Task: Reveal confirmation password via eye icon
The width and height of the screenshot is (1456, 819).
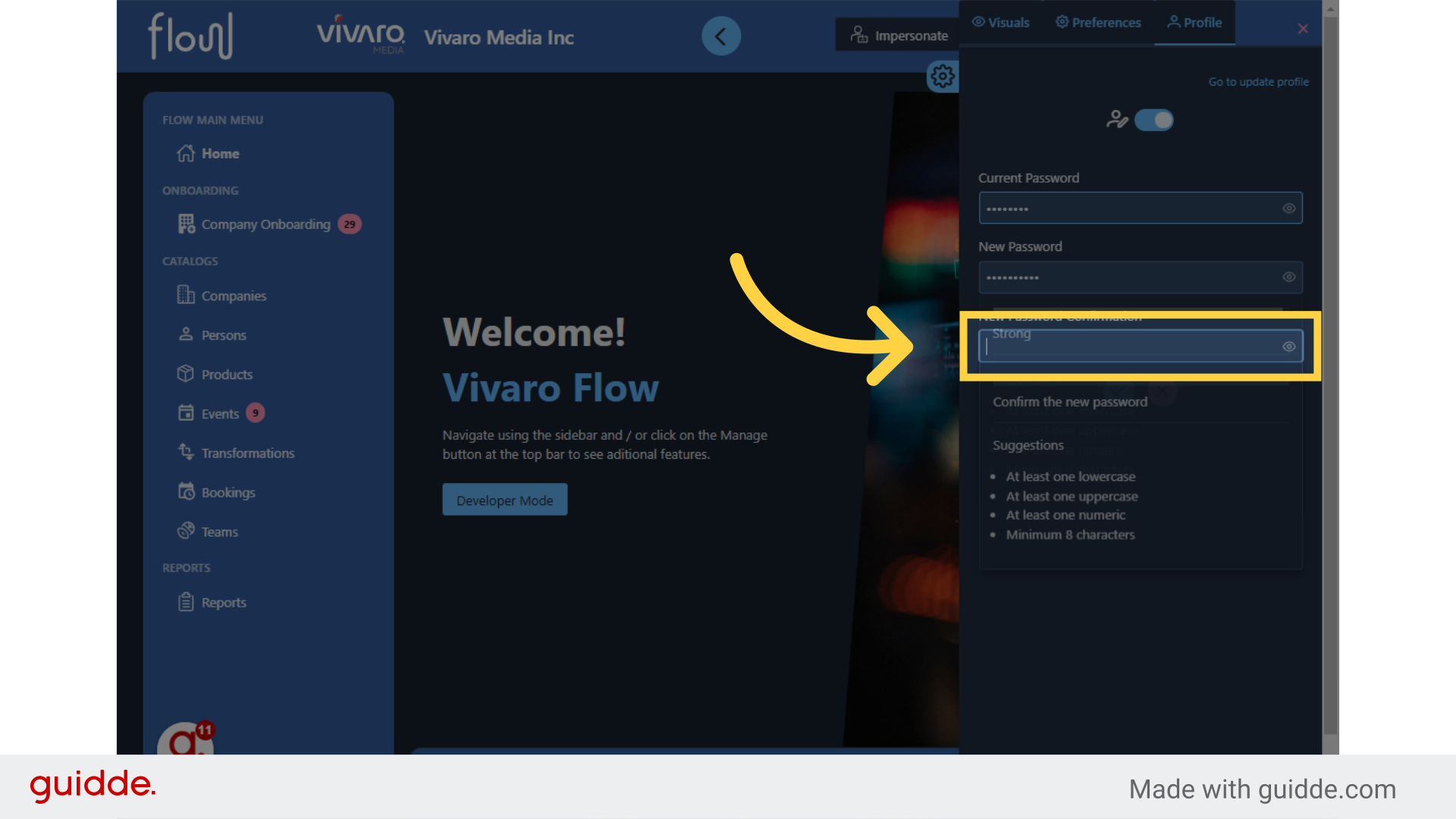Action: (x=1288, y=347)
